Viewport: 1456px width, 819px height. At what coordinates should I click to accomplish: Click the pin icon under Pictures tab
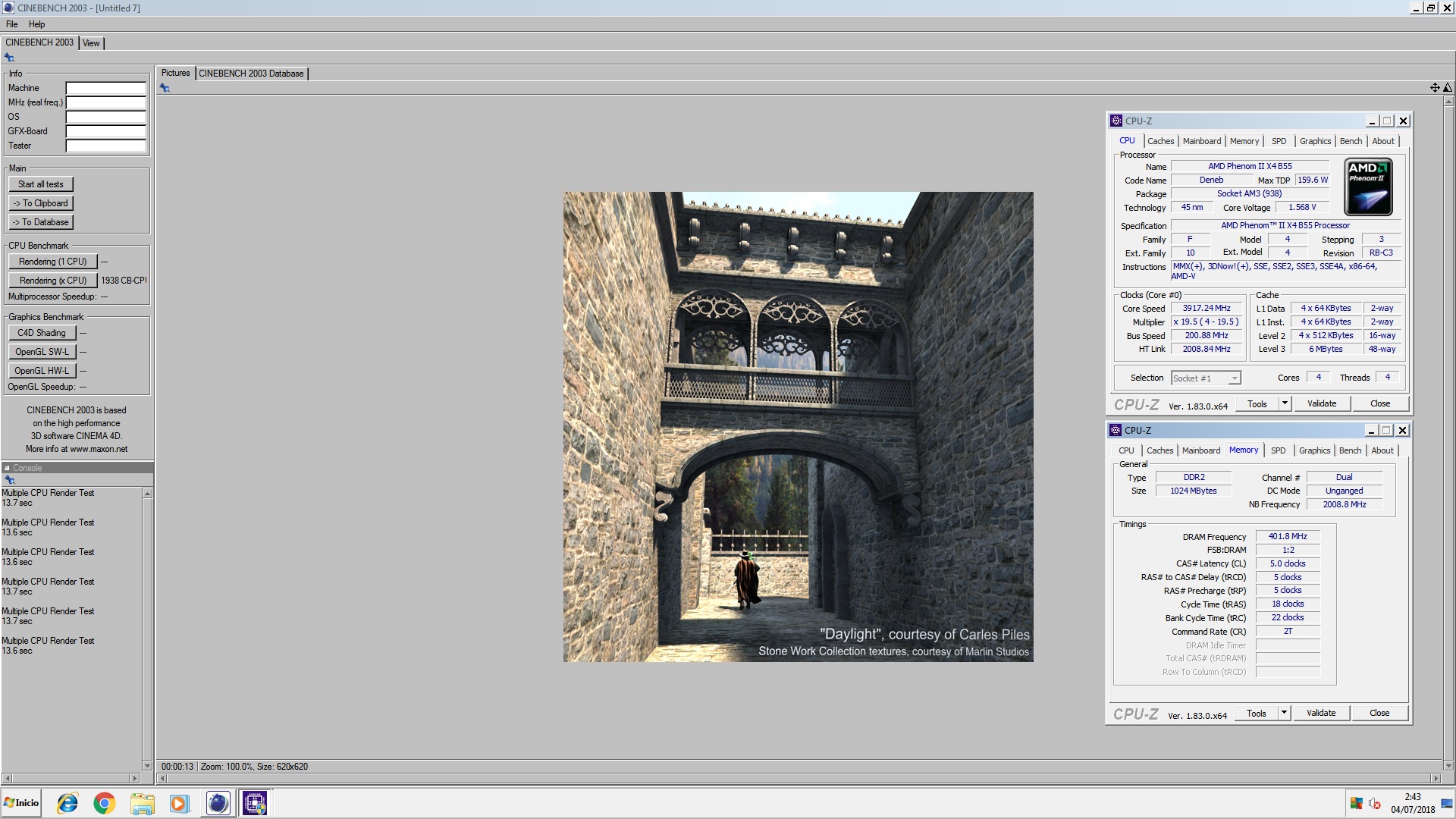pyautogui.click(x=165, y=88)
